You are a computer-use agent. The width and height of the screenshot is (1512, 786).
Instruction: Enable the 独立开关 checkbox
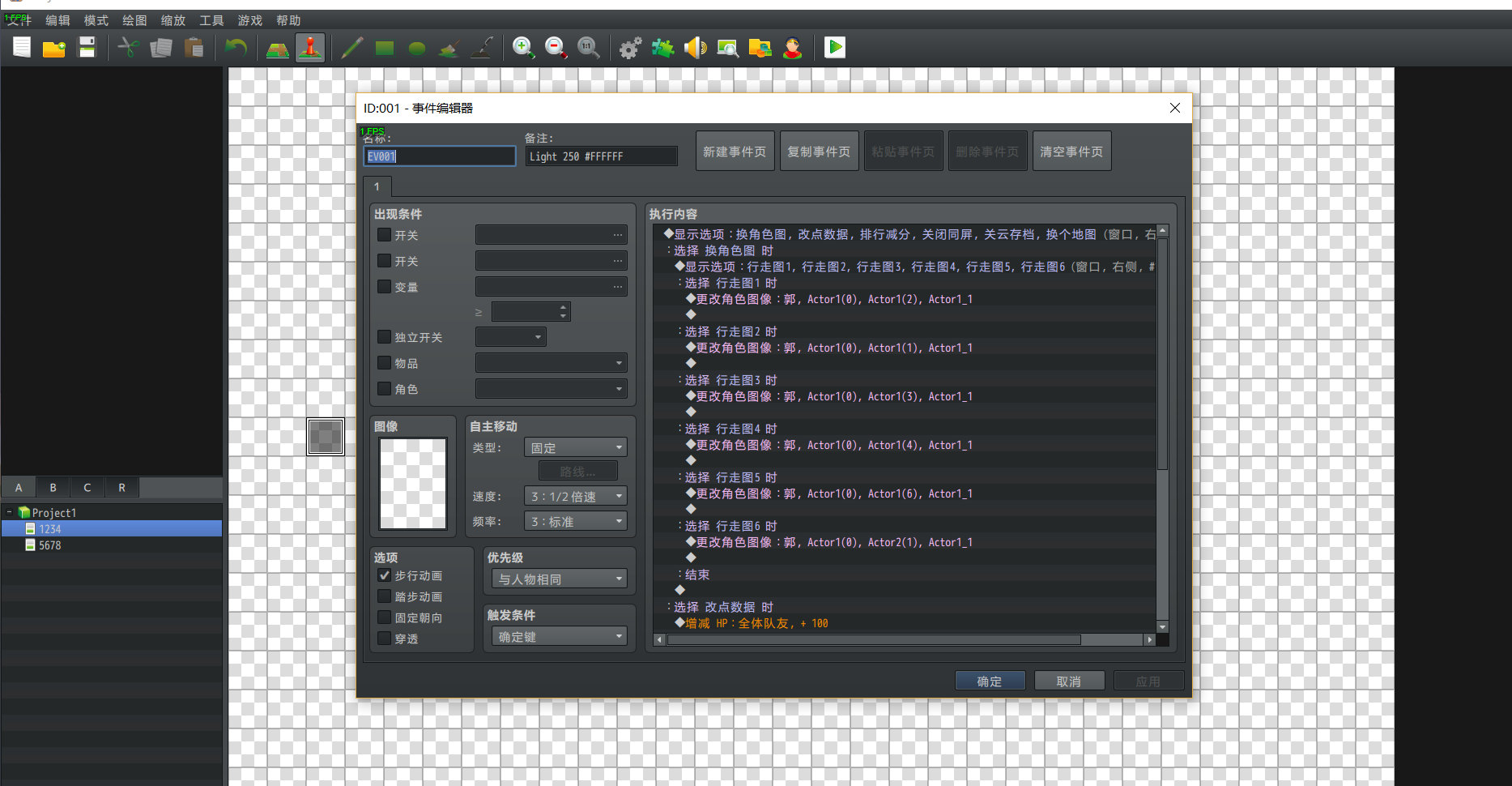pos(385,337)
